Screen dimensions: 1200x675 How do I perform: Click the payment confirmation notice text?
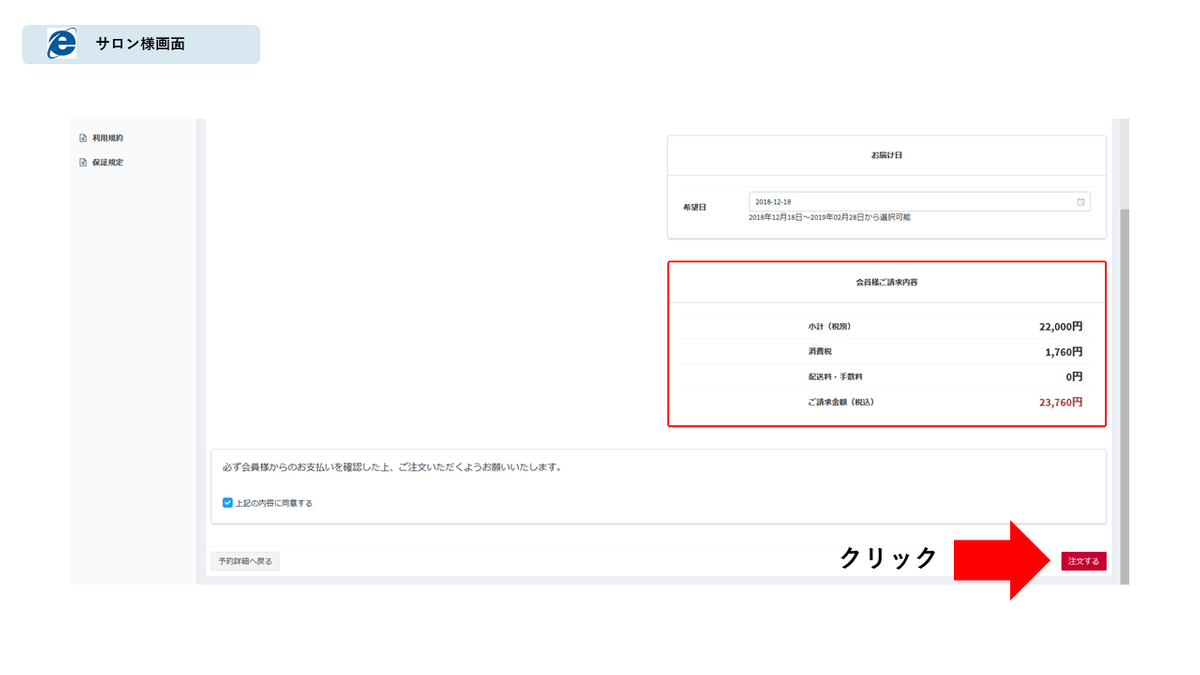391,467
